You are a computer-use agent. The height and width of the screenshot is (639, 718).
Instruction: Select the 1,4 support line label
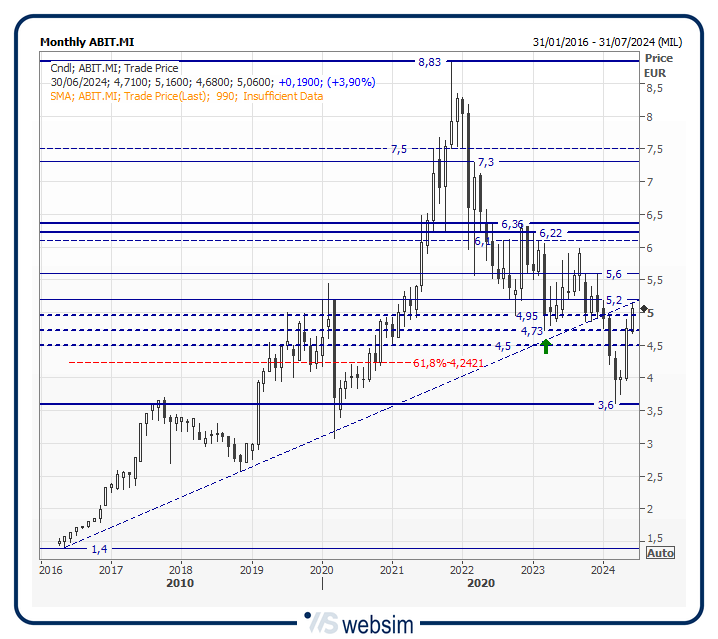point(100,549)
